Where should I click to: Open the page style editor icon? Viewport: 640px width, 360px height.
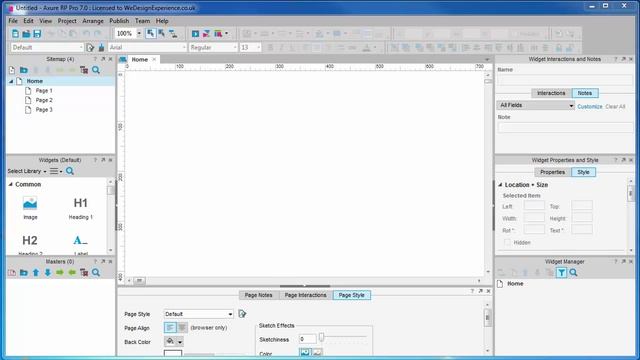(242, 314)
